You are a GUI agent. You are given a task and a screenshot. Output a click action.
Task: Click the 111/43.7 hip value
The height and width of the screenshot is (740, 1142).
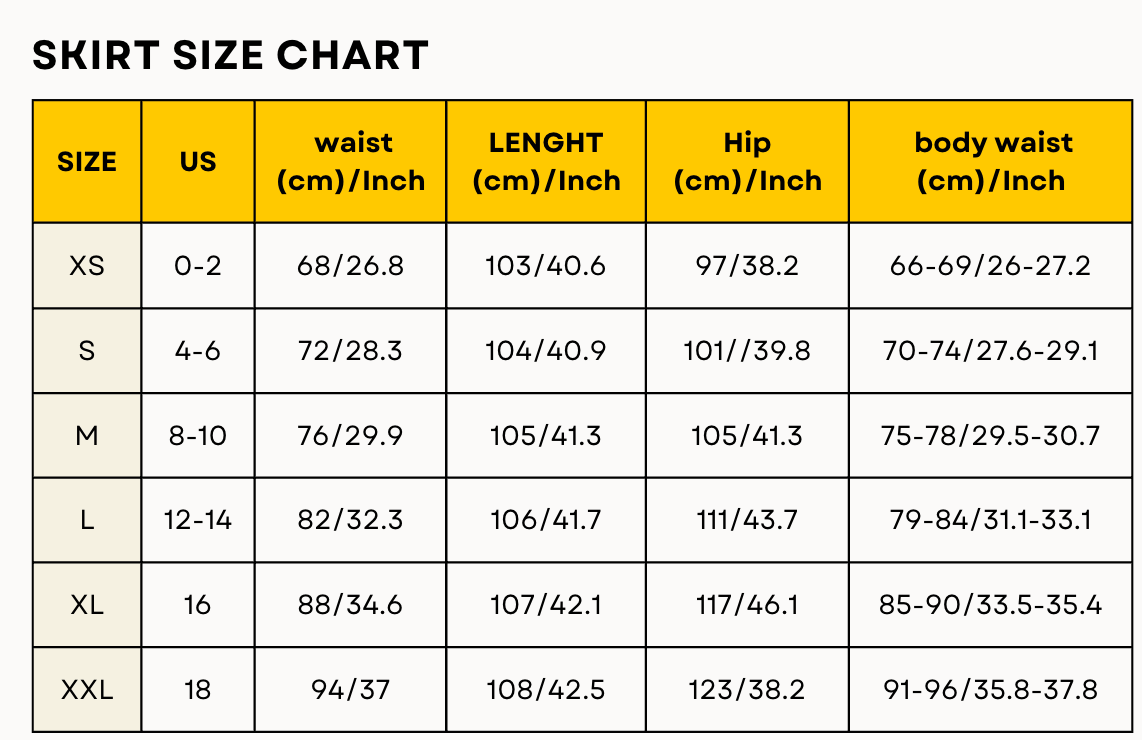(747, 520)
